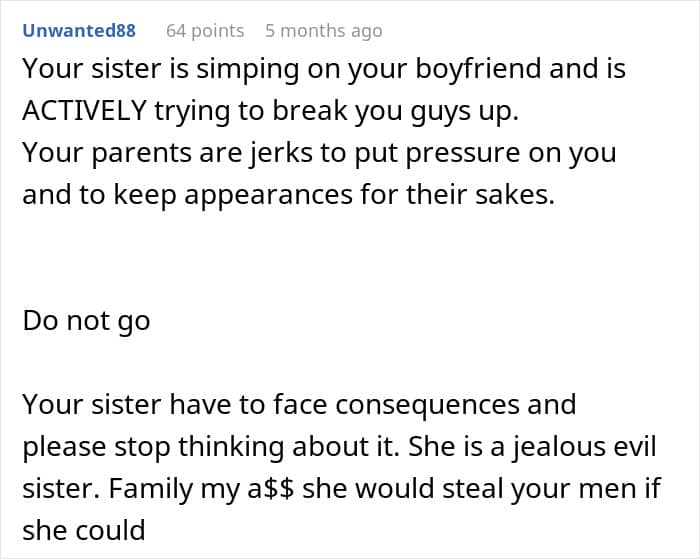Click the phrase 'jealous evil' in the comment
This screenshot has height=559, width=700.
584,447
